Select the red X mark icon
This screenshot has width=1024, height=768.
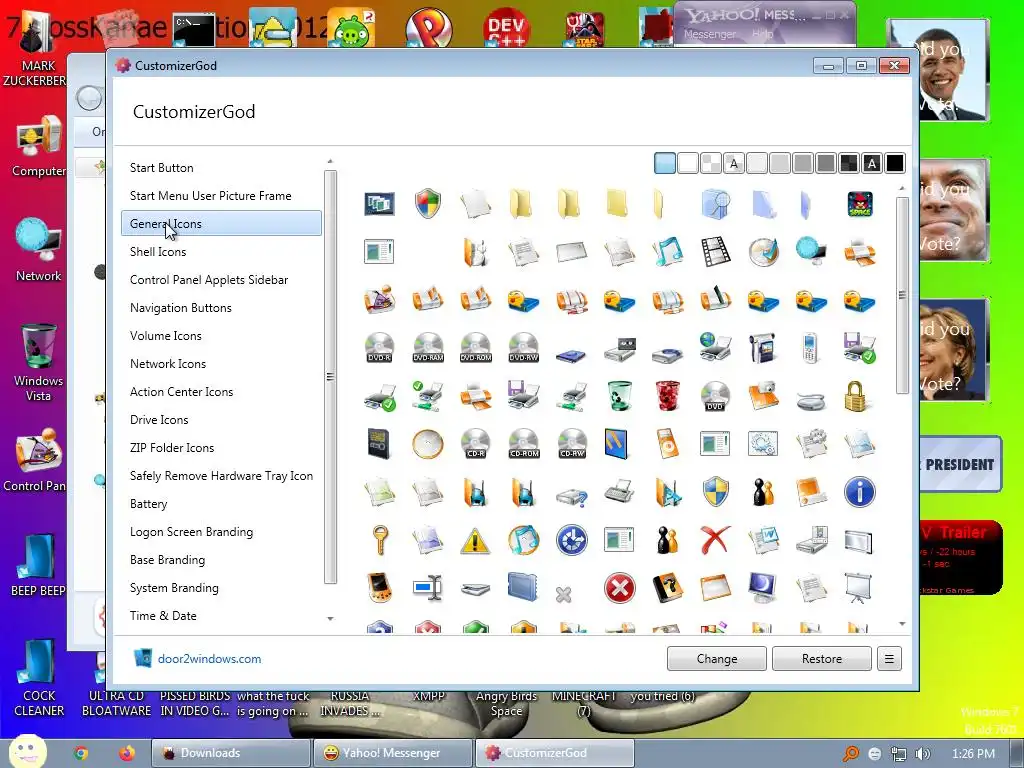(x=715, y=540)
